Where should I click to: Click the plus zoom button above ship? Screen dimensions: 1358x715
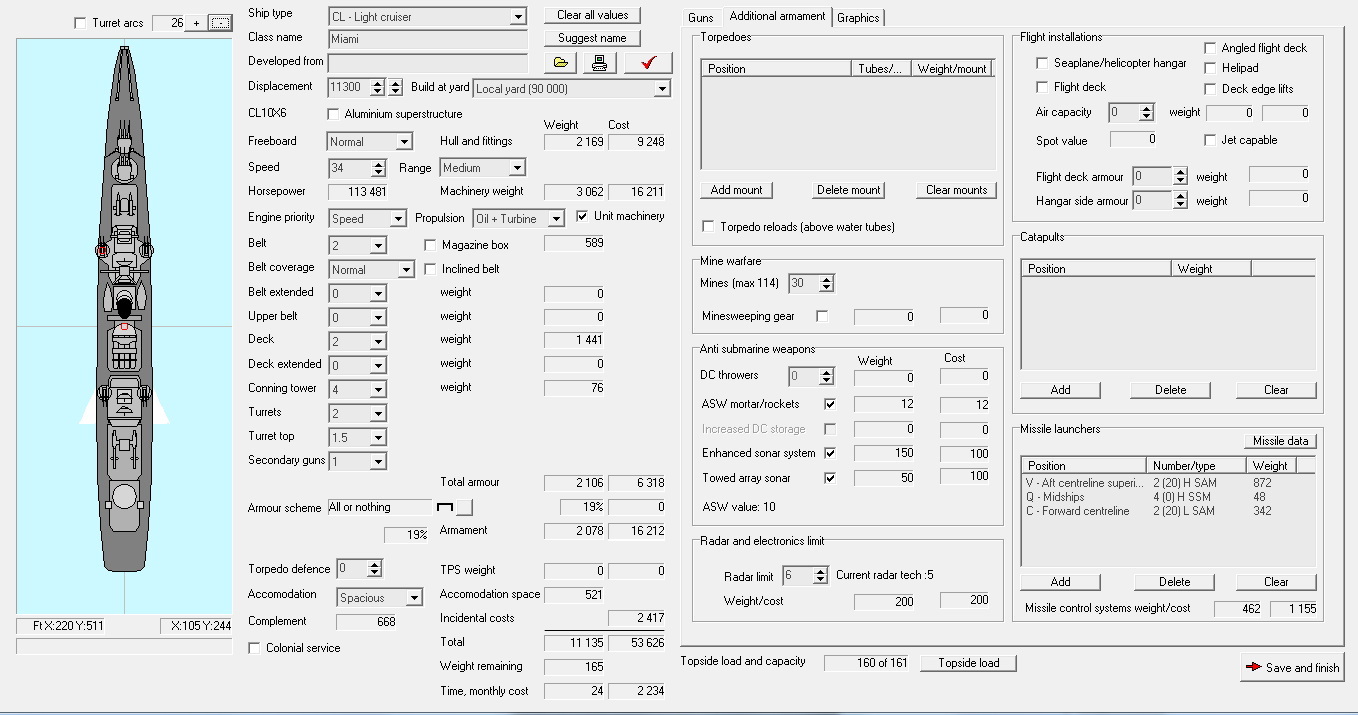196,23
